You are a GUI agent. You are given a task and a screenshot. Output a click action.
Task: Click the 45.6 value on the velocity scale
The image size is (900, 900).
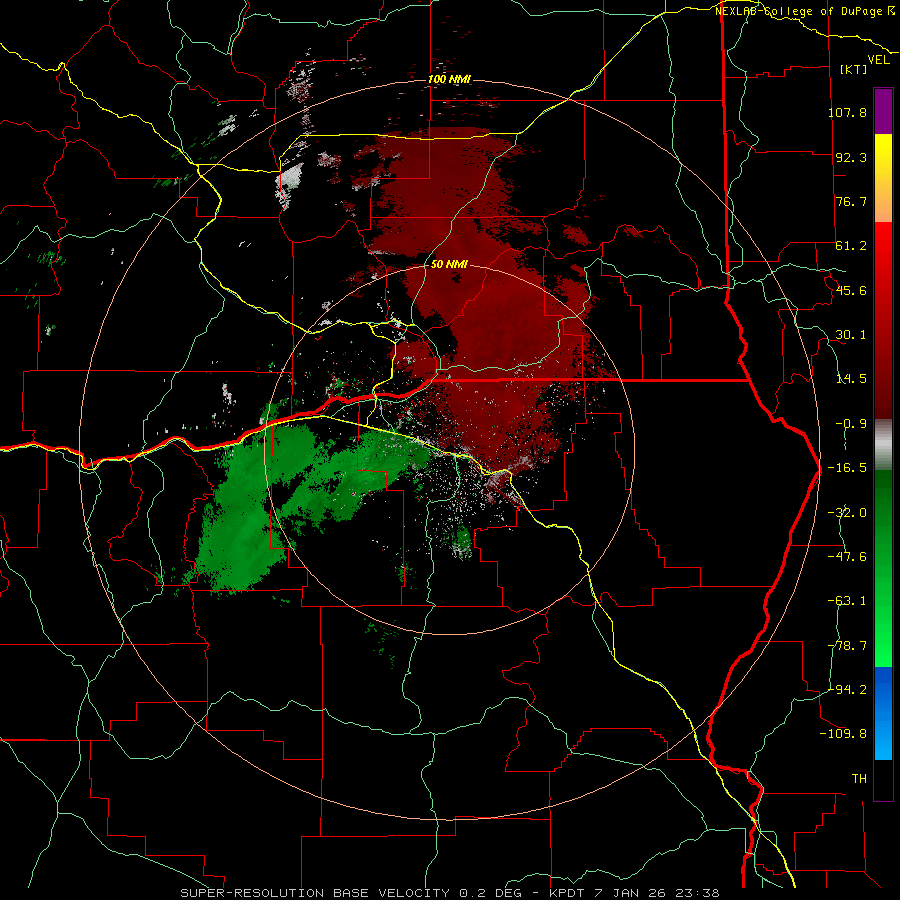[x=851, y=290]
